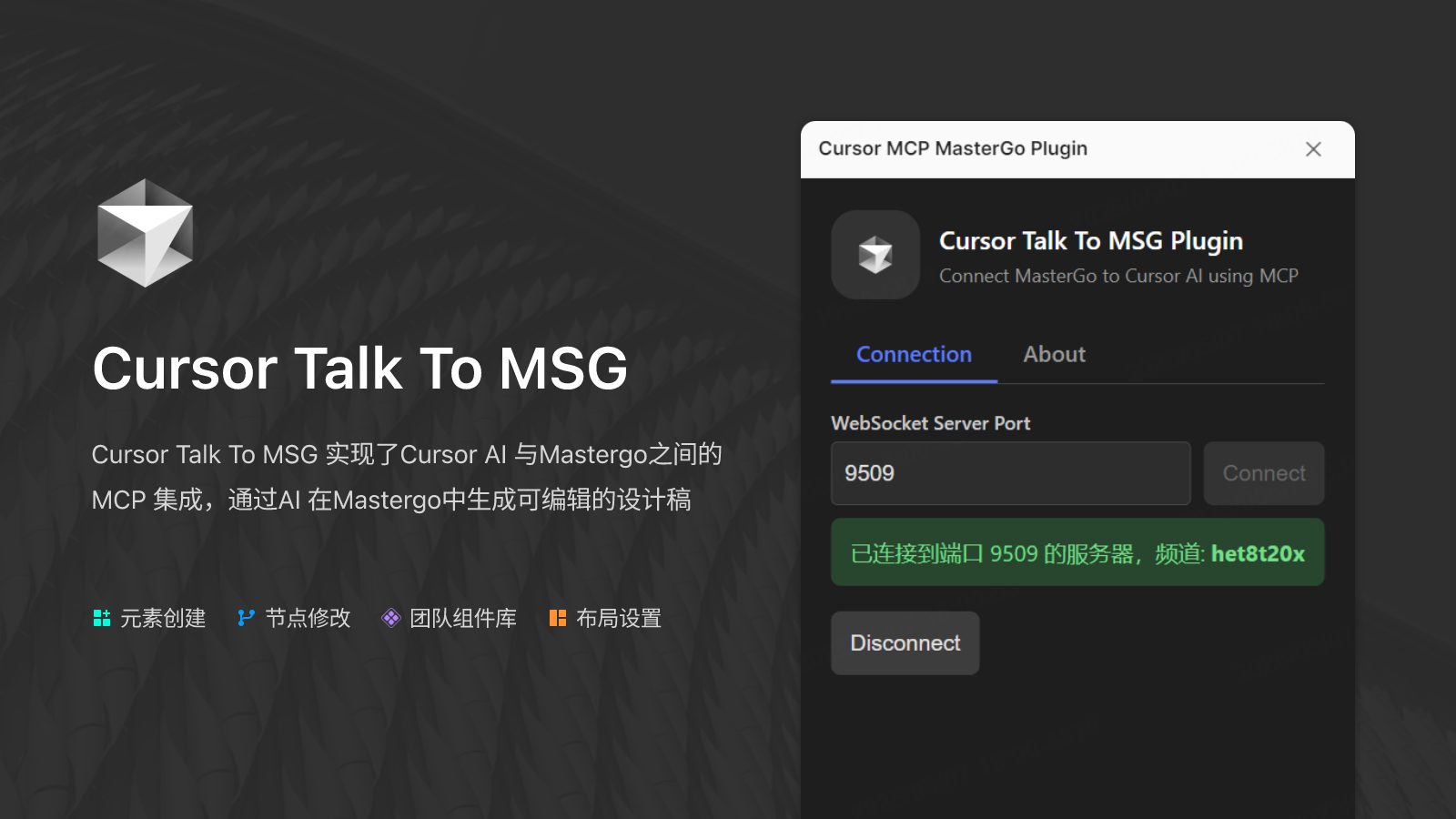
Task: Select the green grid icon next to 元素创建
Action: point(103,618)
